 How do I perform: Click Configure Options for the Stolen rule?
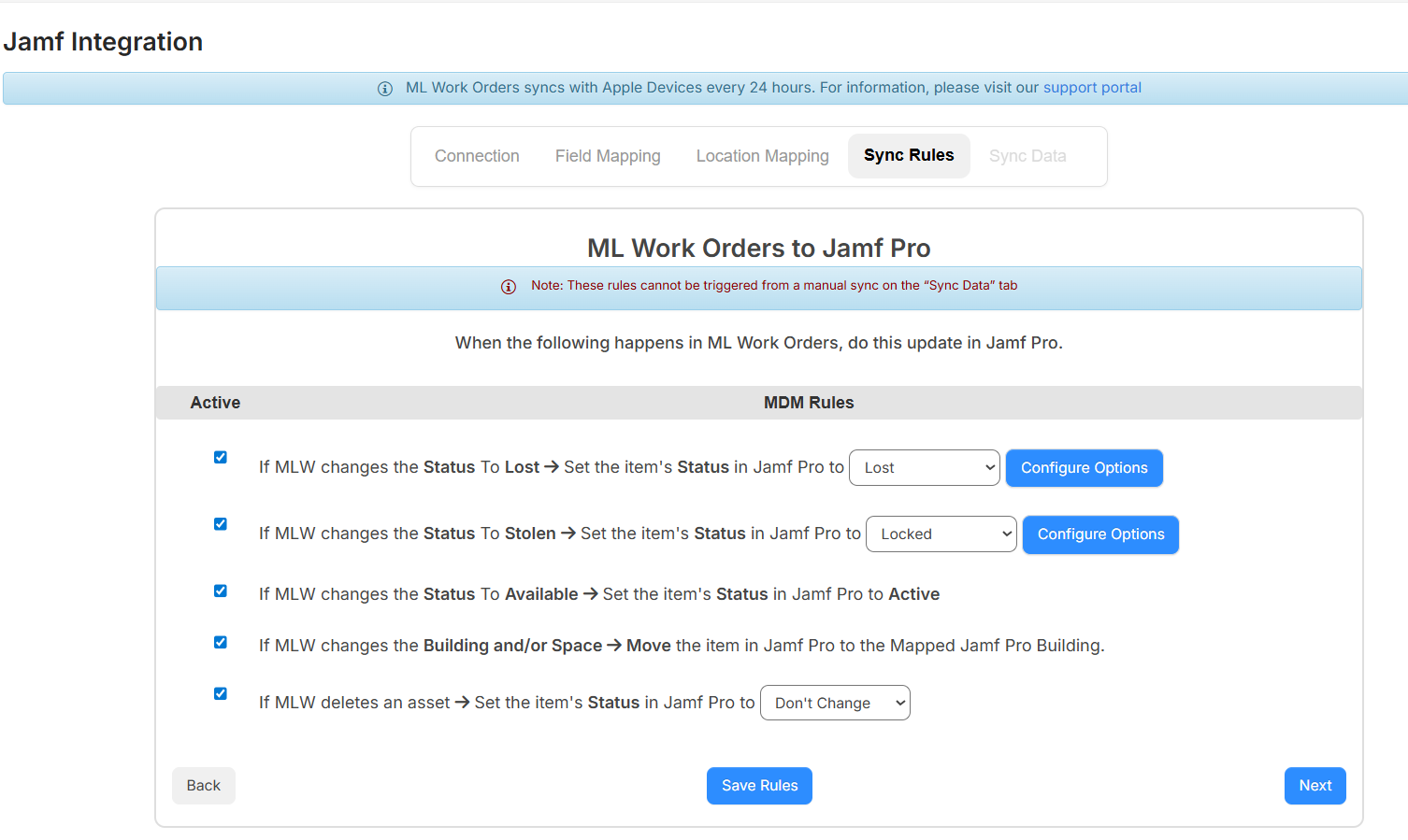1101,534
